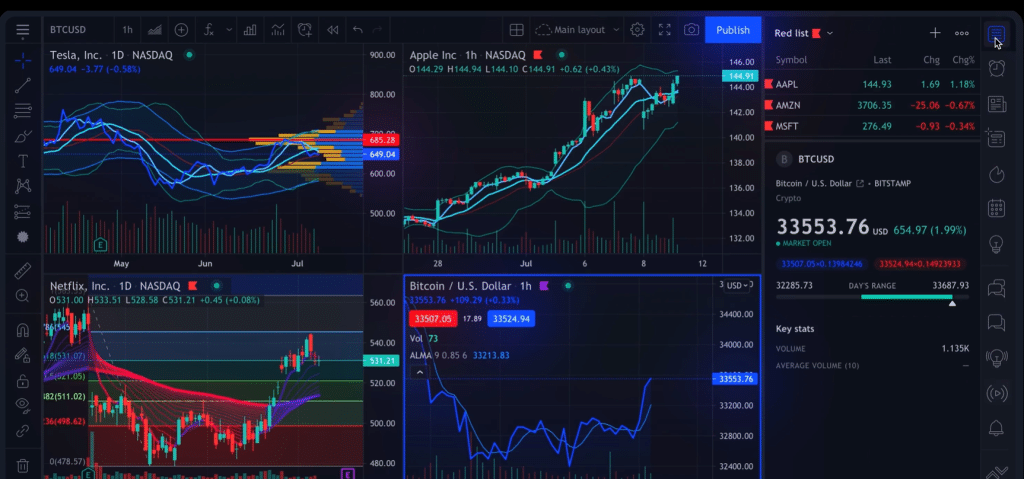The width and height of the screenshot is (1024, 479).
Task: Sort watchlist by Symbol column
Action: (x=791, y=59)
